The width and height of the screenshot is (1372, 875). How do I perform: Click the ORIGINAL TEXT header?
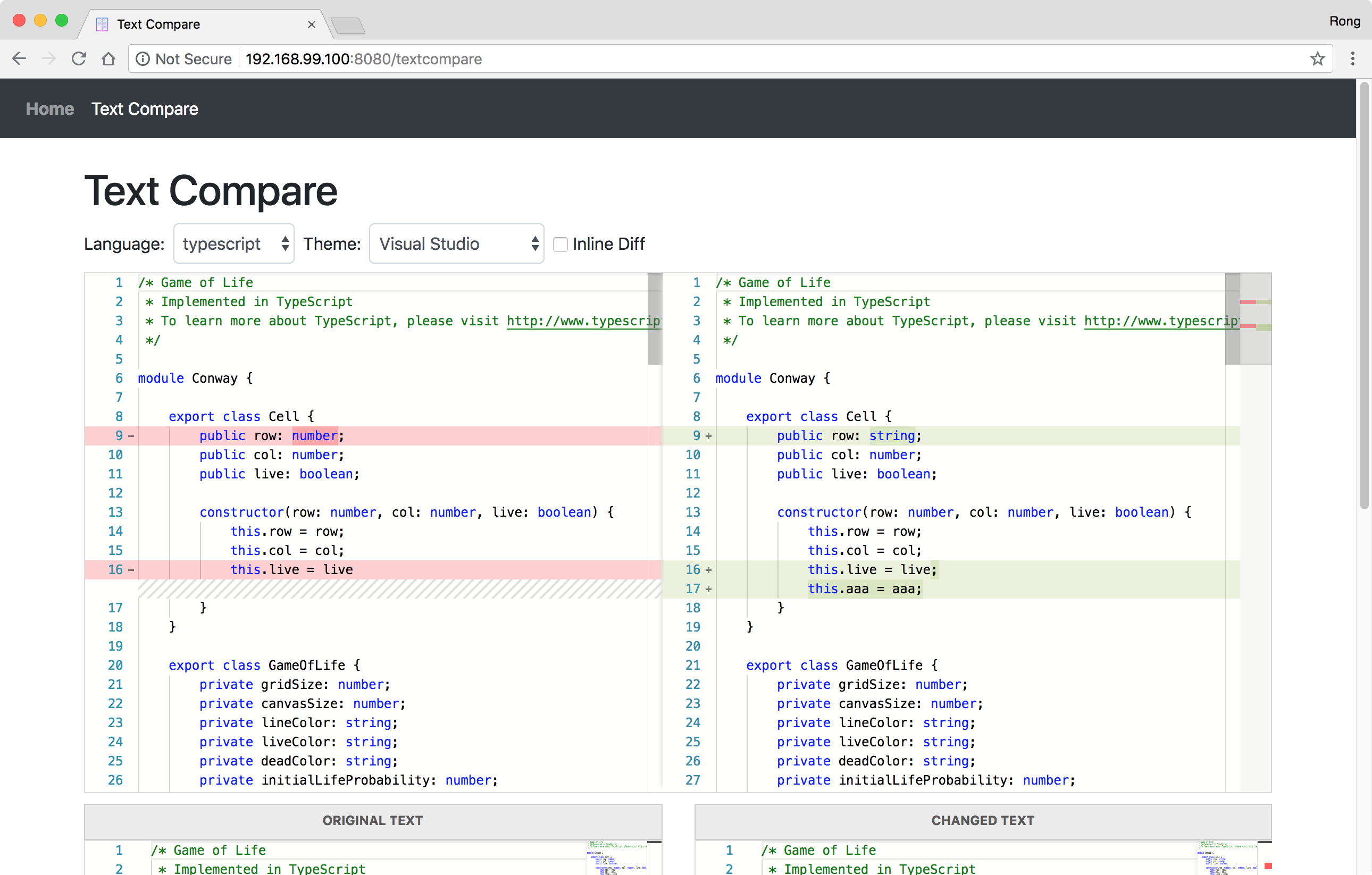[x=373, y=820]
